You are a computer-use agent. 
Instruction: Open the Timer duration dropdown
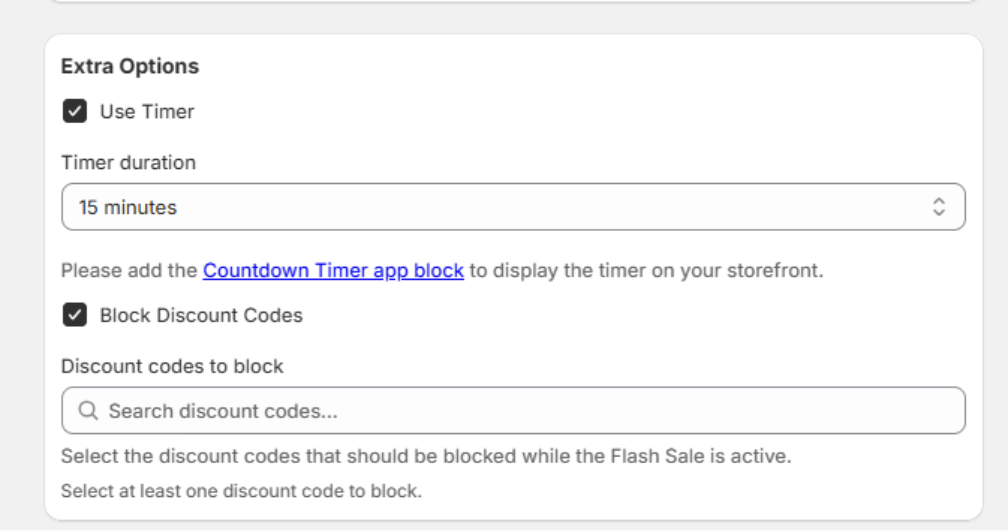[x=513, y=207]
